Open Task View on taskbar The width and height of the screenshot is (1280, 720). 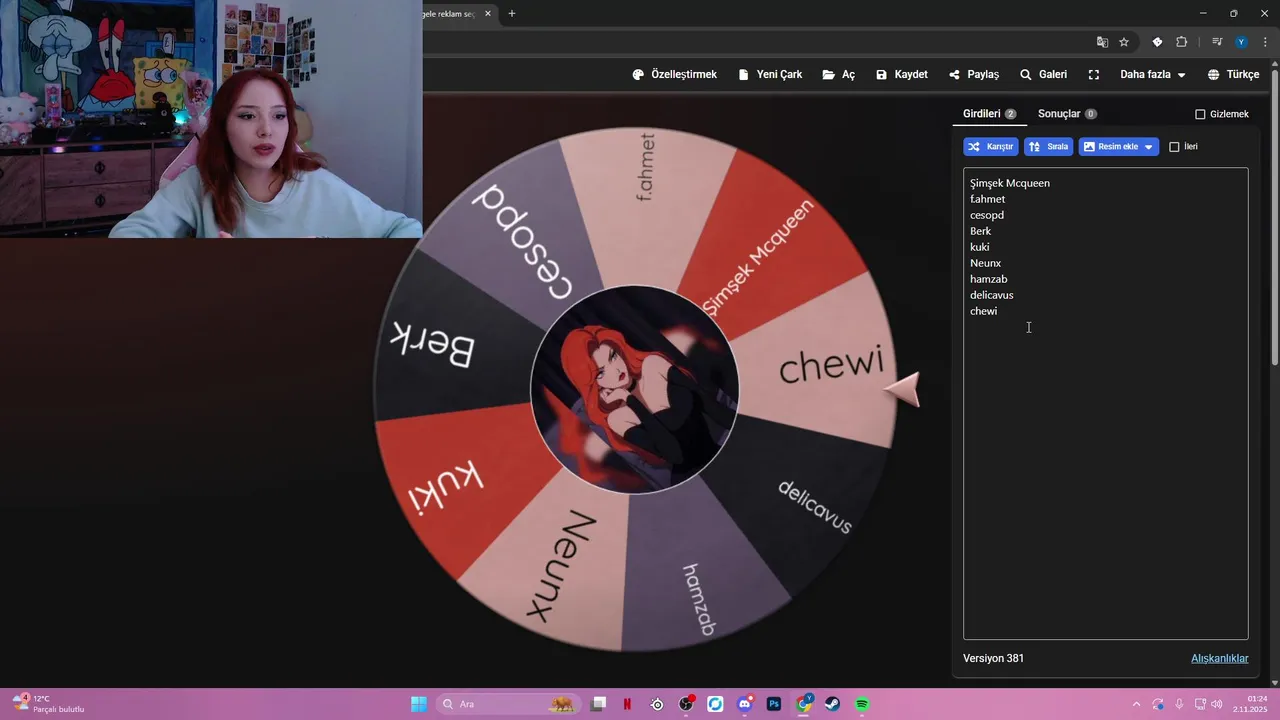click(x=598, y=704)
